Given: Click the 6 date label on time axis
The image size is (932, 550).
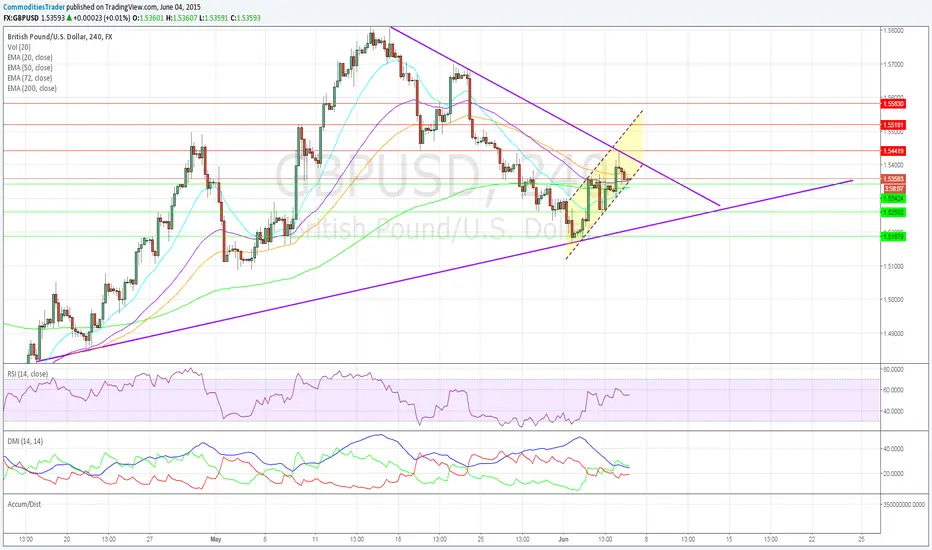Looking at the screenshot, I should tap(265, 539).
